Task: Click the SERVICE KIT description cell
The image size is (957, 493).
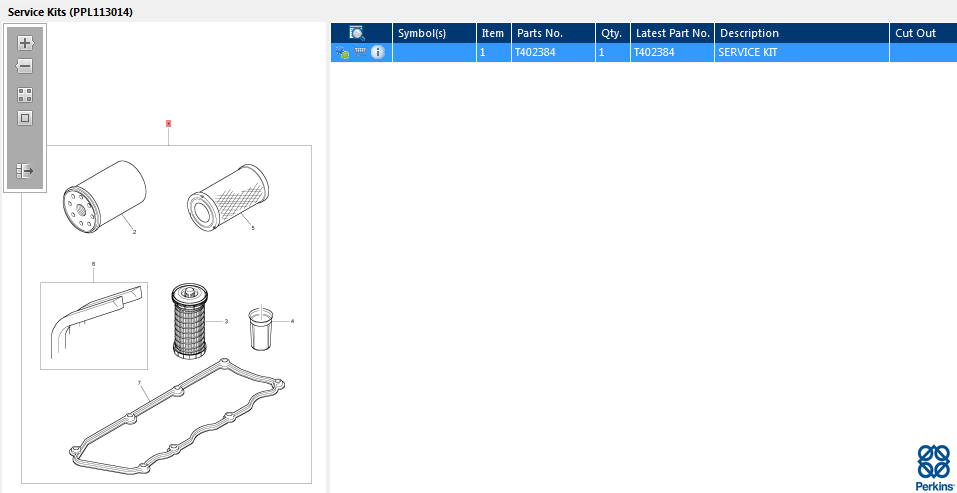Action: pyautogui.click(x=802, y=52)
